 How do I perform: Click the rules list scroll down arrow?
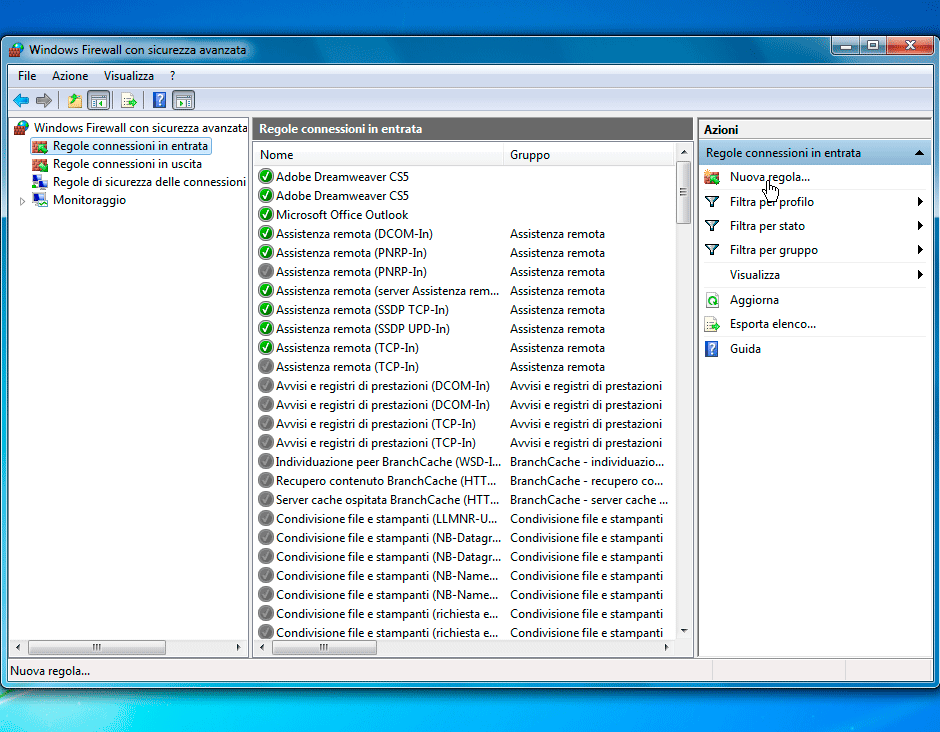click(684, 631)
